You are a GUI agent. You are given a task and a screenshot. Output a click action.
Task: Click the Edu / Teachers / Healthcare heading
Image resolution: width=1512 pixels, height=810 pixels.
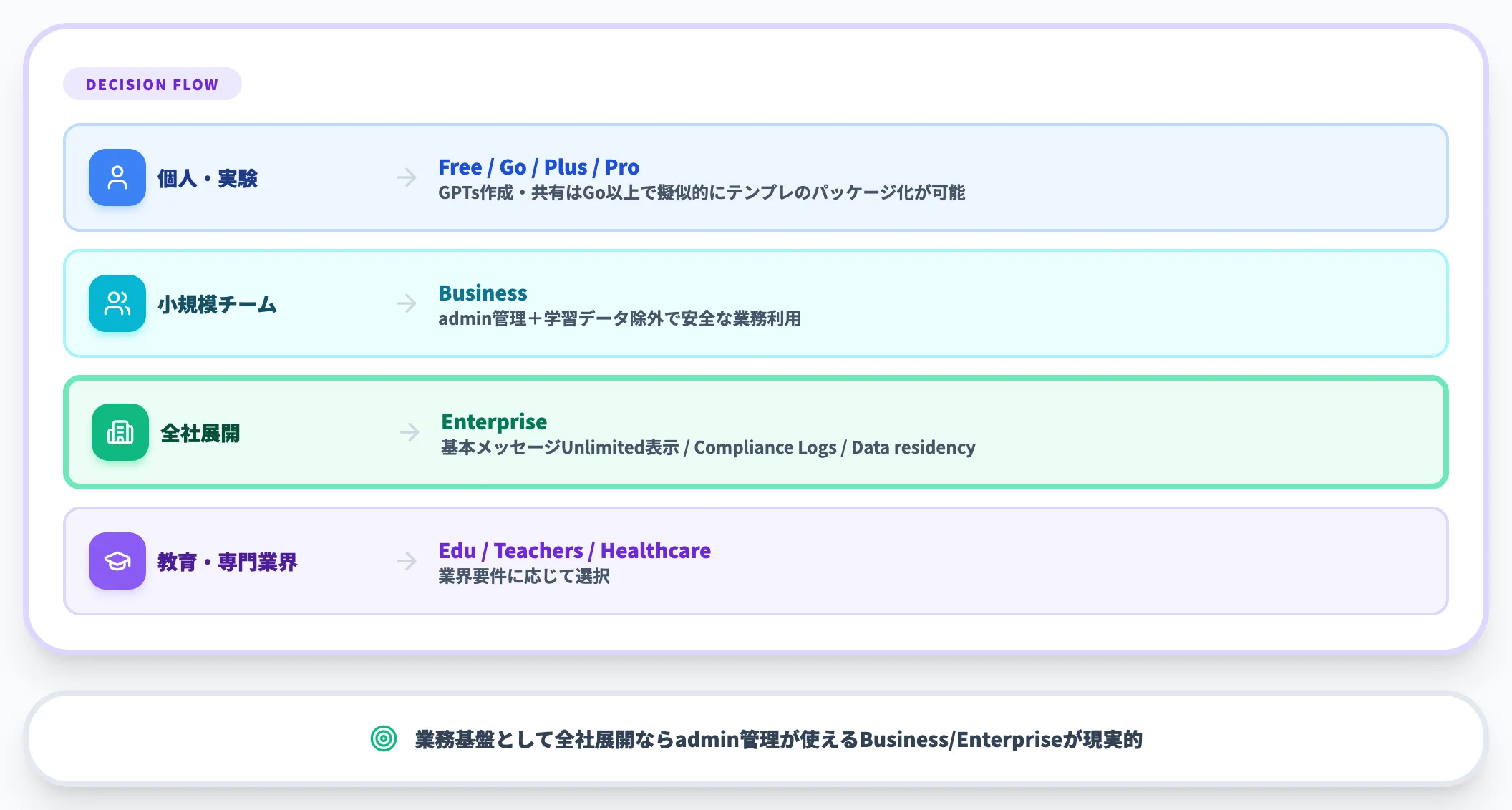(575, 550)
